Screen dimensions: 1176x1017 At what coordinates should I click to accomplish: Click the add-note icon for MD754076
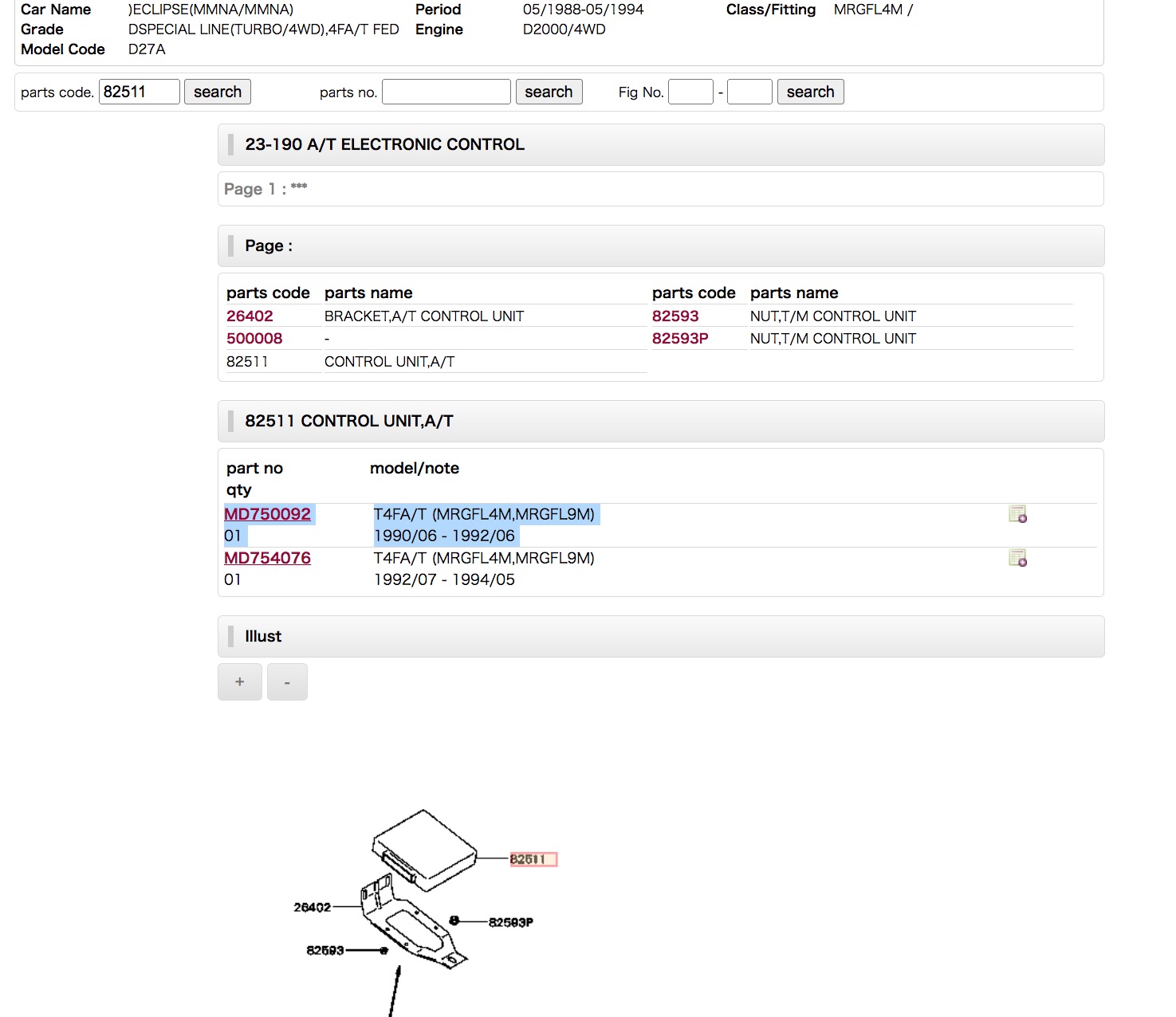pos(1017,558)
